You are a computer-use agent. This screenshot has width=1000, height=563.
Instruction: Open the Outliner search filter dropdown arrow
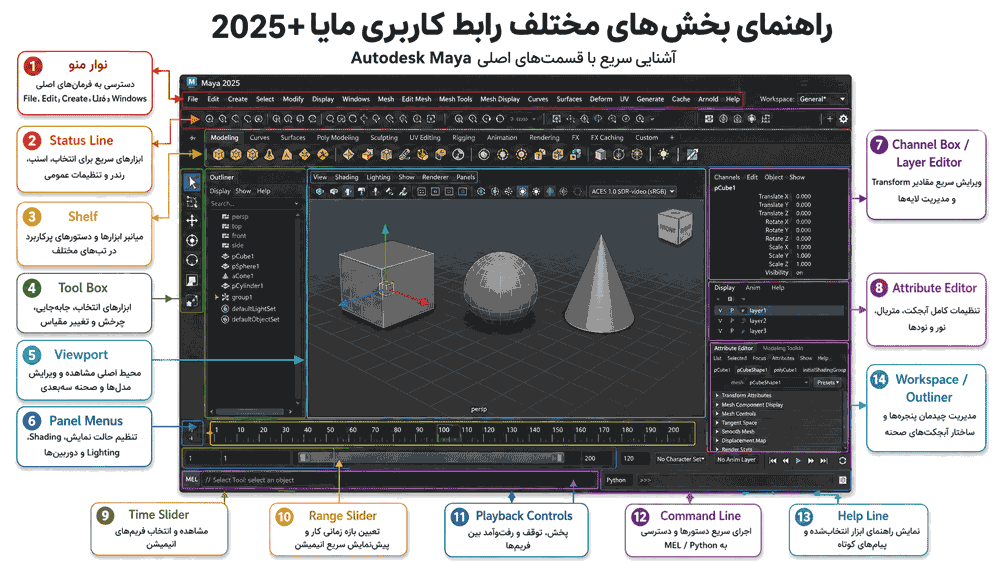click(x=297, y=203)
